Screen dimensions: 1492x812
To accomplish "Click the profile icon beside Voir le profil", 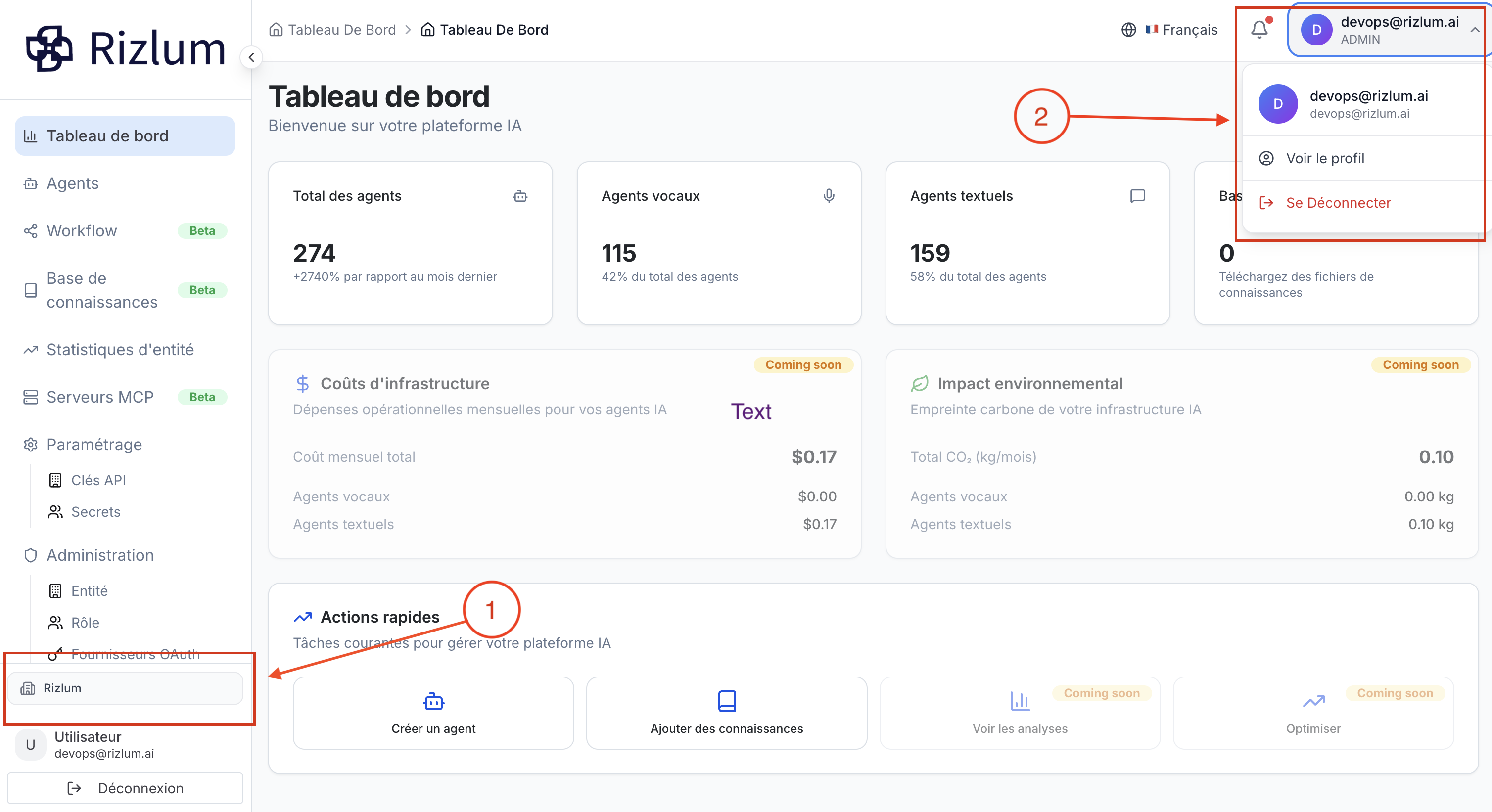I will point(1267,158).
